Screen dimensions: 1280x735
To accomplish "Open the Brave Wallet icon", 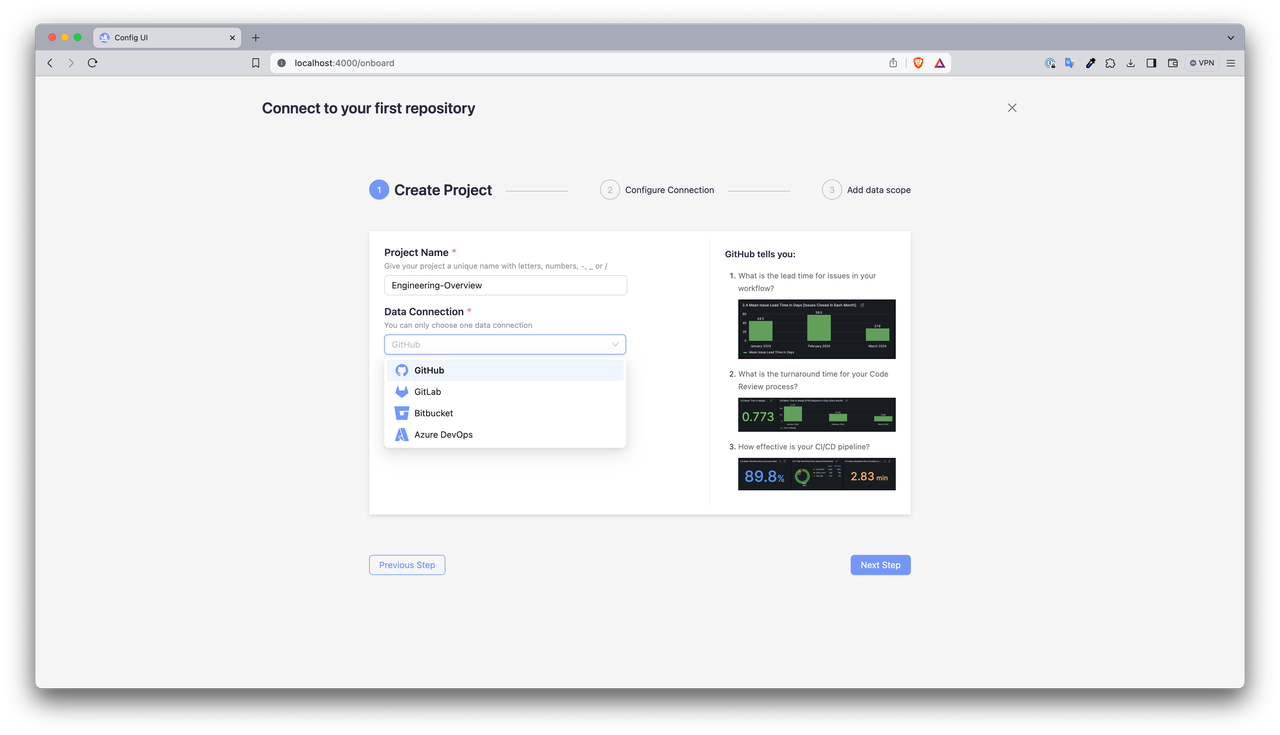I will [1172, 63].
